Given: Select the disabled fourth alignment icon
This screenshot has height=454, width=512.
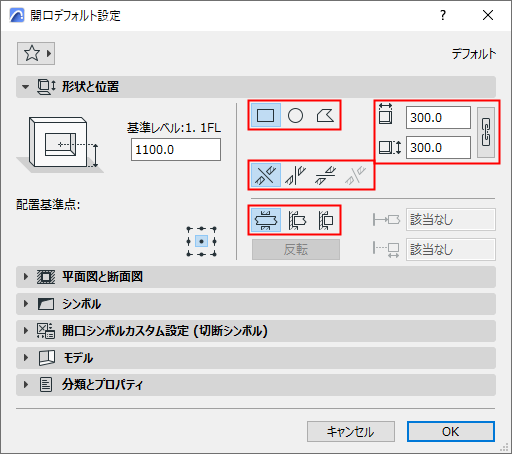Looking at the screenshot, I should (x=355, y=175).
